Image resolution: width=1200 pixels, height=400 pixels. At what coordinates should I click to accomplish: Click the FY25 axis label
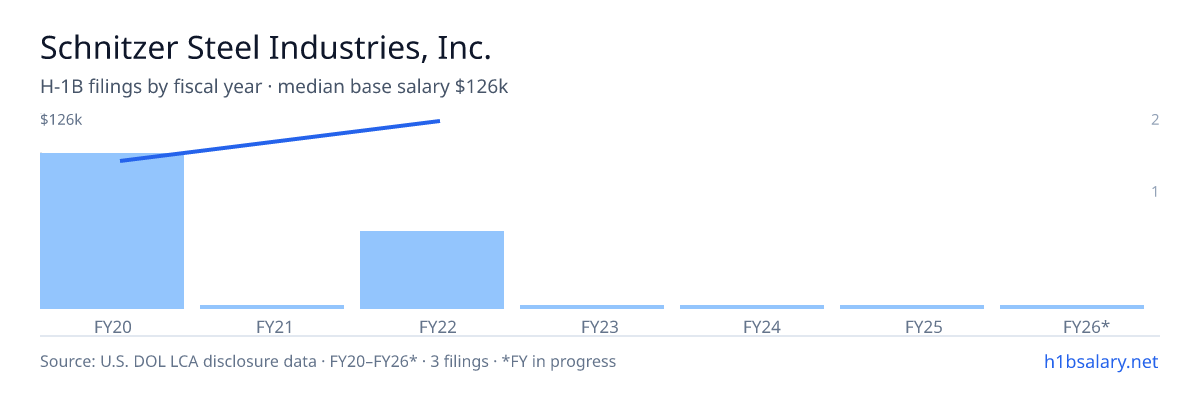pos(912,326)
